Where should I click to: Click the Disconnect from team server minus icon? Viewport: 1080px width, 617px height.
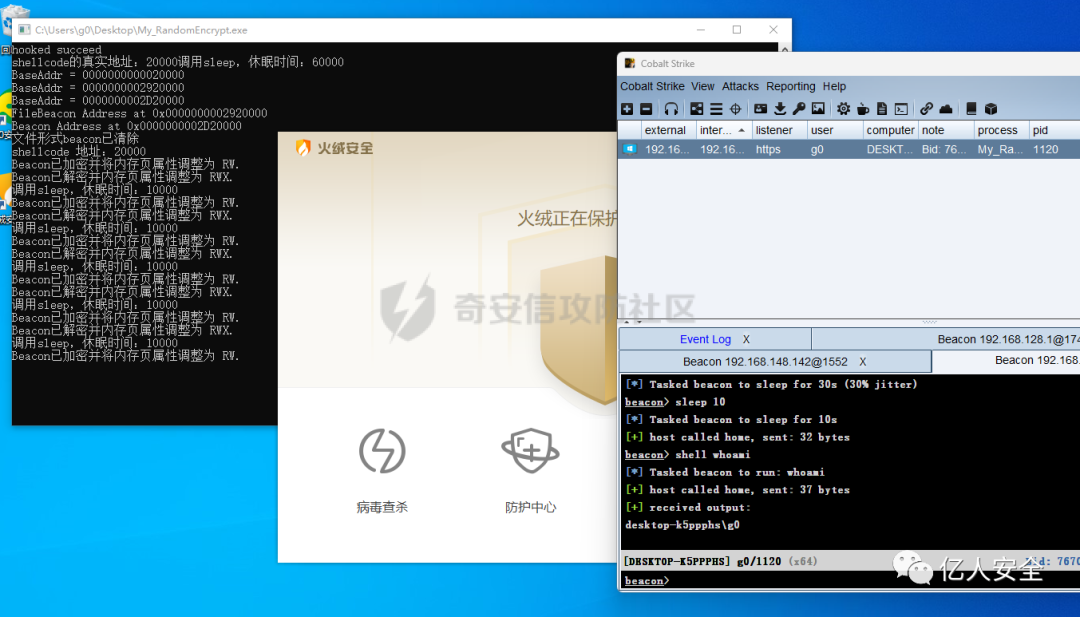[x=646, y=109]
